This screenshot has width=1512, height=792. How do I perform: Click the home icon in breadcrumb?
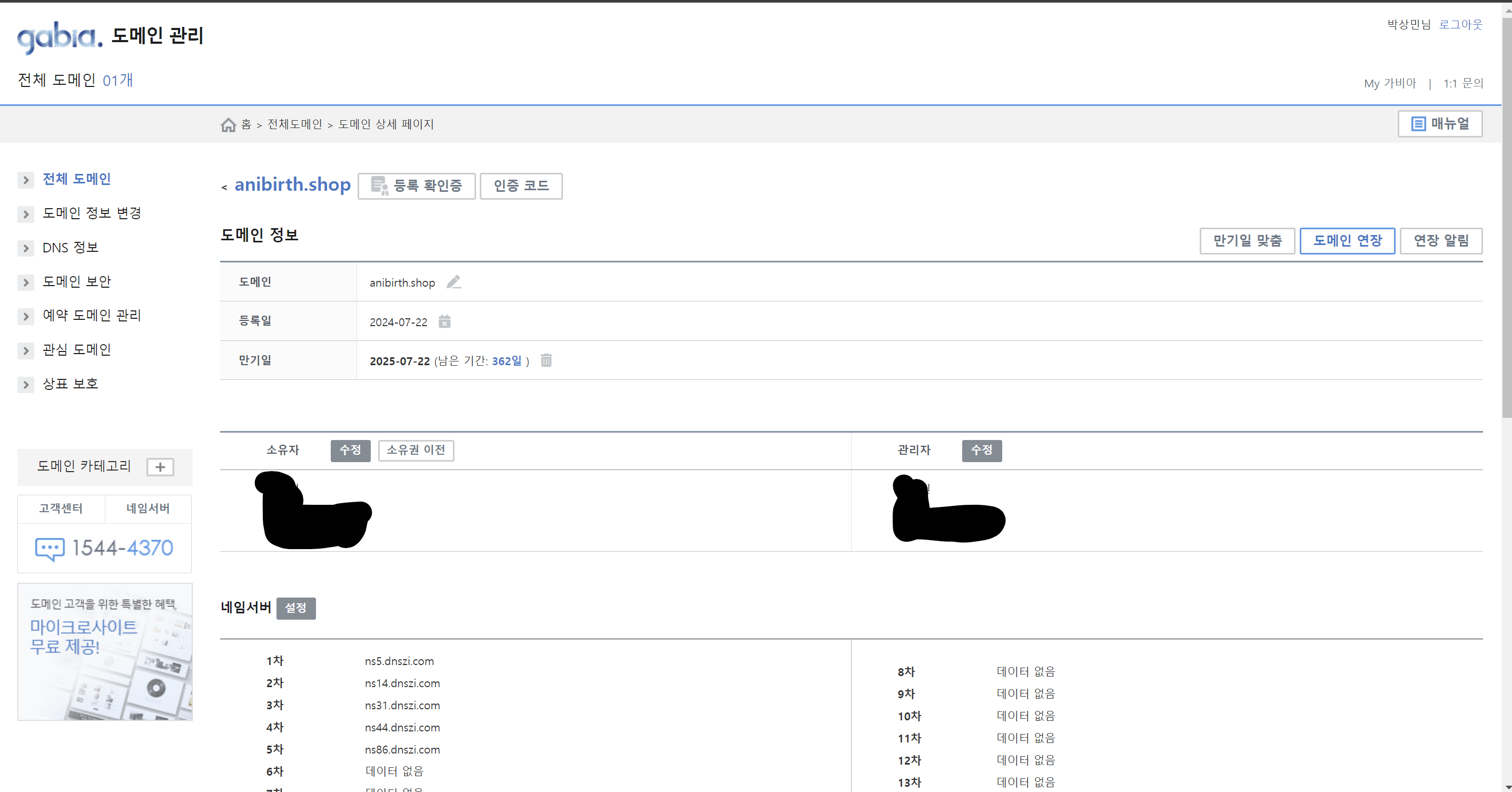229,124
